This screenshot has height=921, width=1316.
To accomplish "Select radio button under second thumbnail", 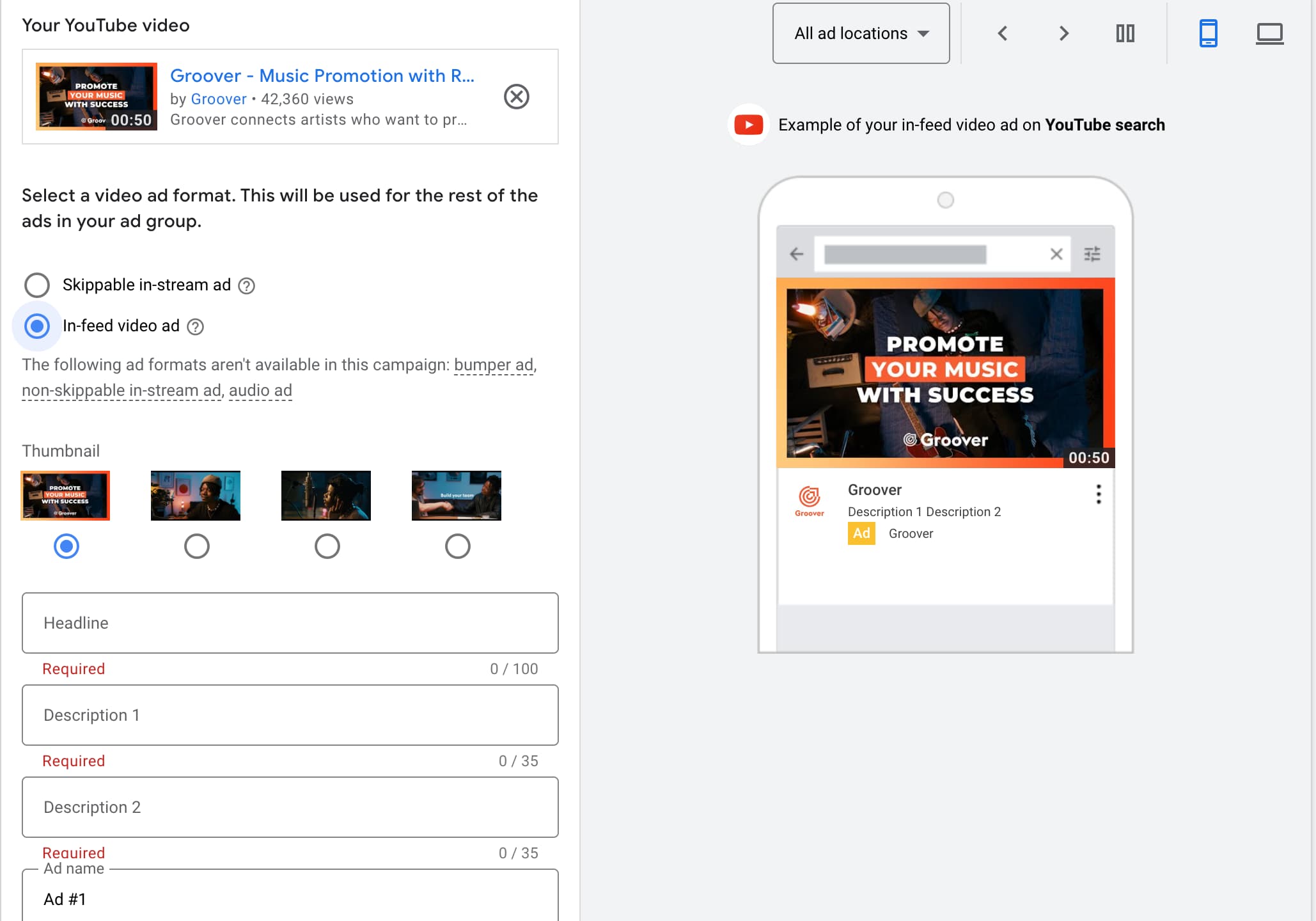I will click(197, 546).
